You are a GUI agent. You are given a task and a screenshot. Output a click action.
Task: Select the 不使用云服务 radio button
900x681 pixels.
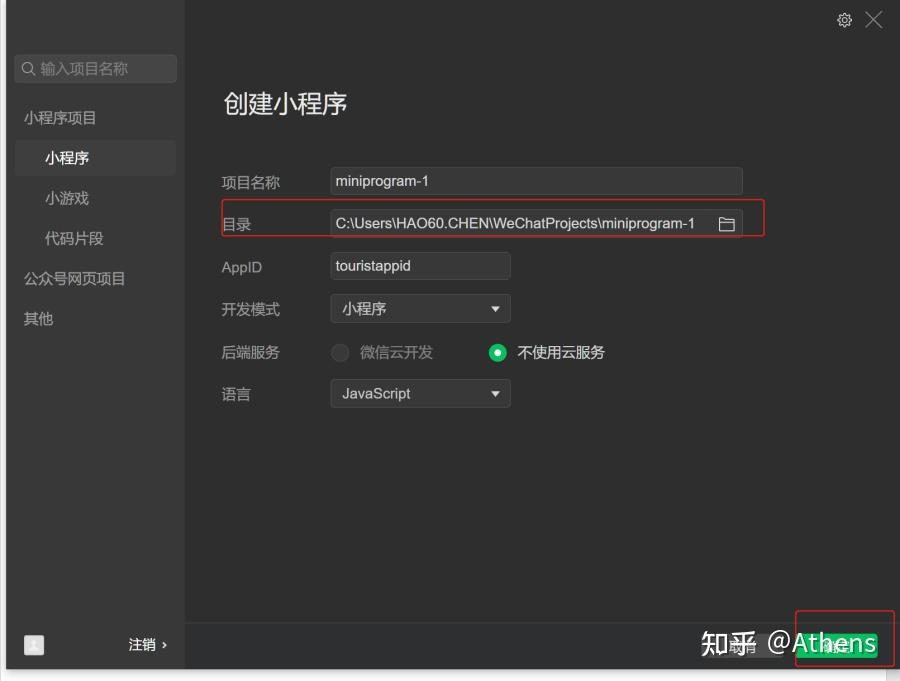(x=497, y=353)
